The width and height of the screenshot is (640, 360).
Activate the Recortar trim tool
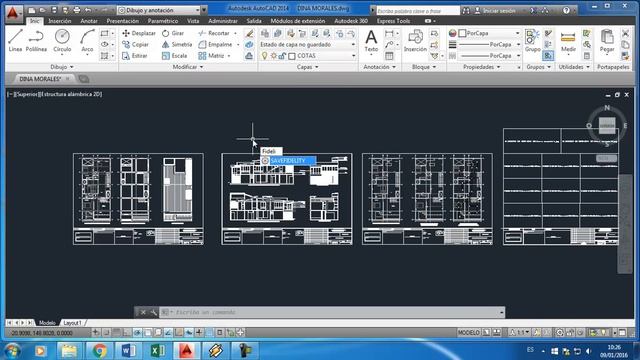coord(214,33)
